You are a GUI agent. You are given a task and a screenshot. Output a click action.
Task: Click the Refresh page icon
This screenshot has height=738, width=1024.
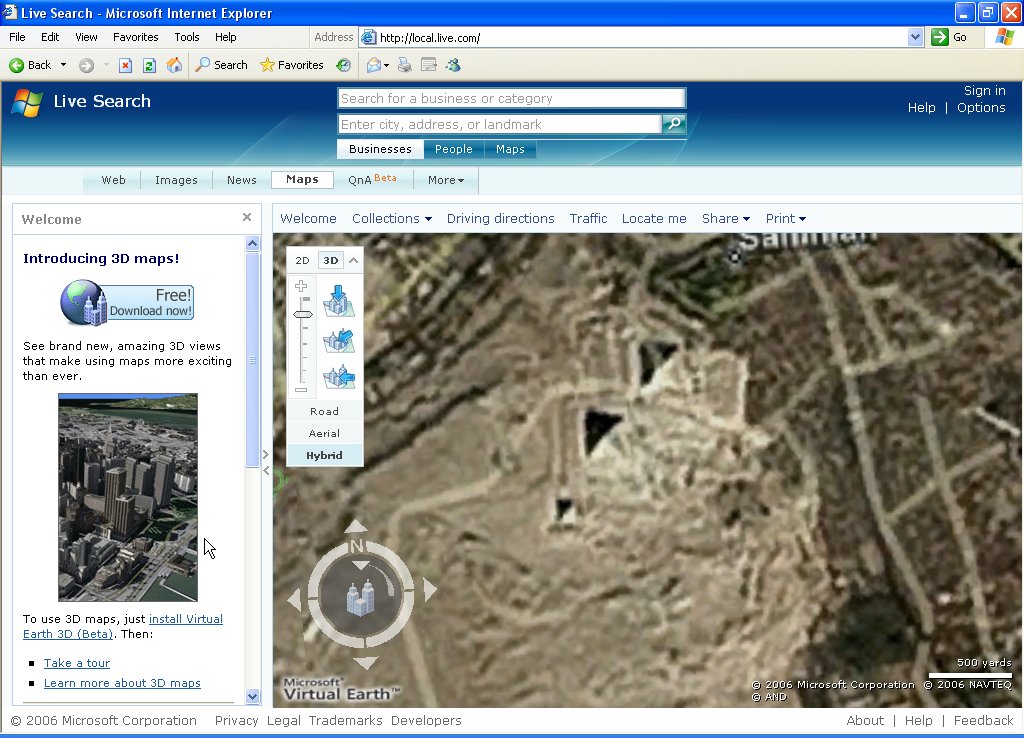point(150,65)
